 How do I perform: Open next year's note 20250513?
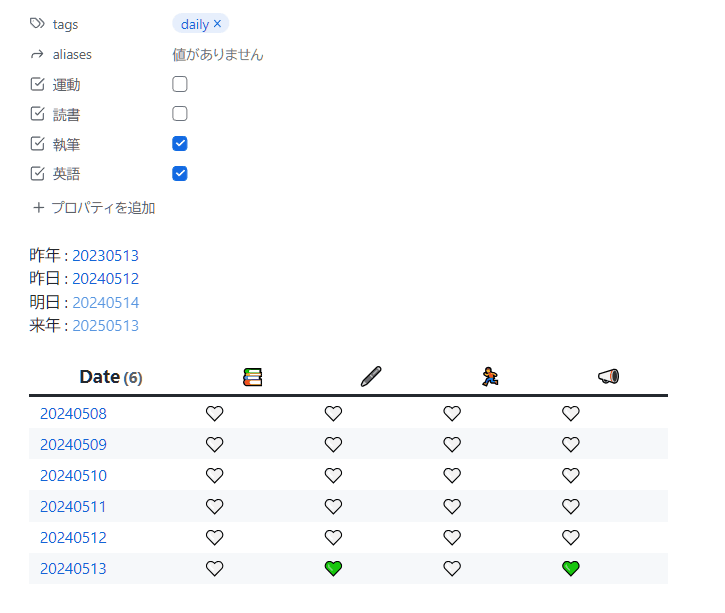105,325
